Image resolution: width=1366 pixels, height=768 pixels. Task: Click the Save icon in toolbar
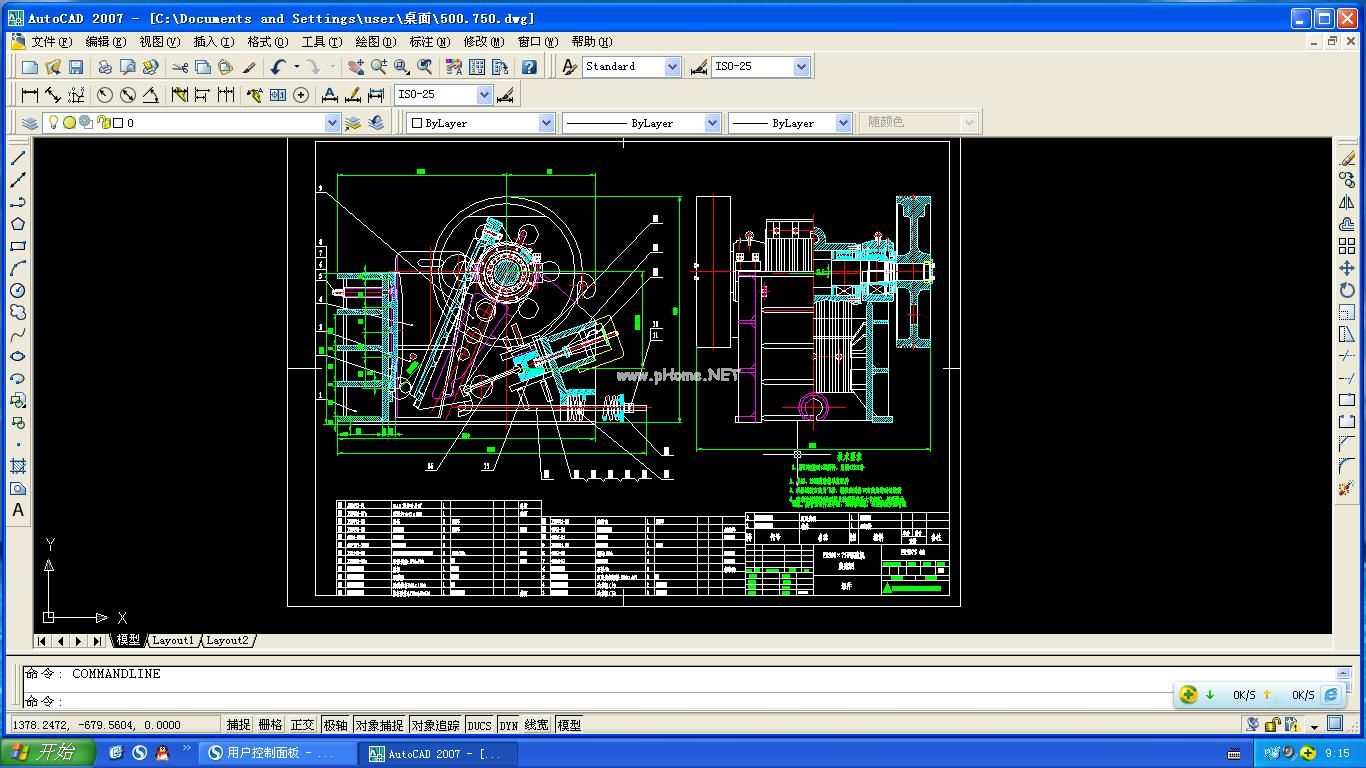[x=76, y=67]
